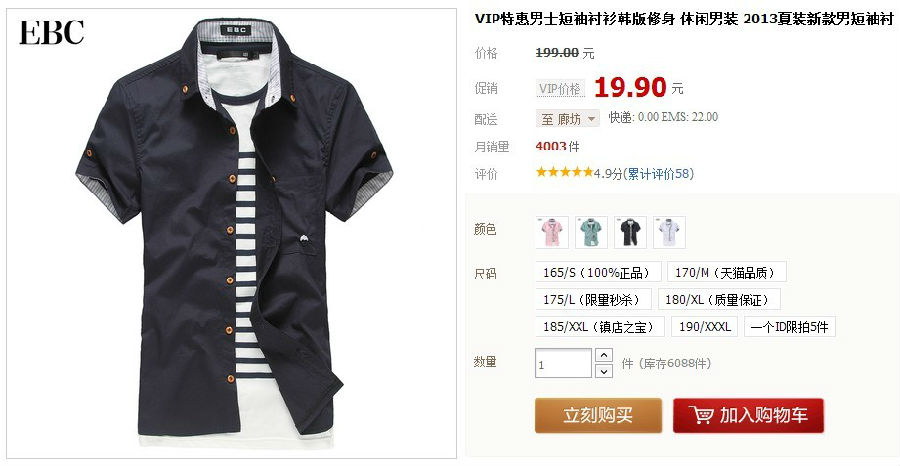Choose size 175/L option

coord(593,300)
